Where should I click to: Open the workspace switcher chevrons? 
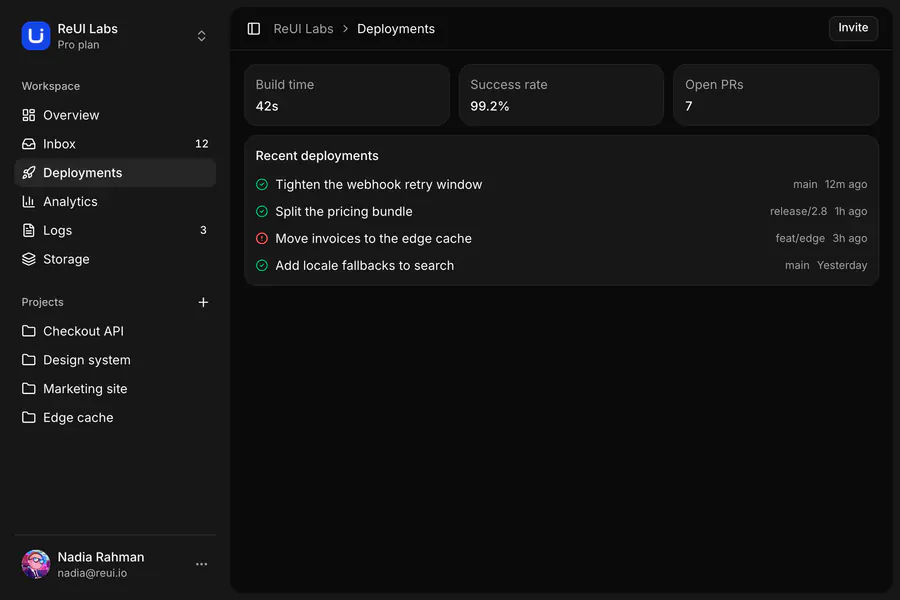(201, 36)
